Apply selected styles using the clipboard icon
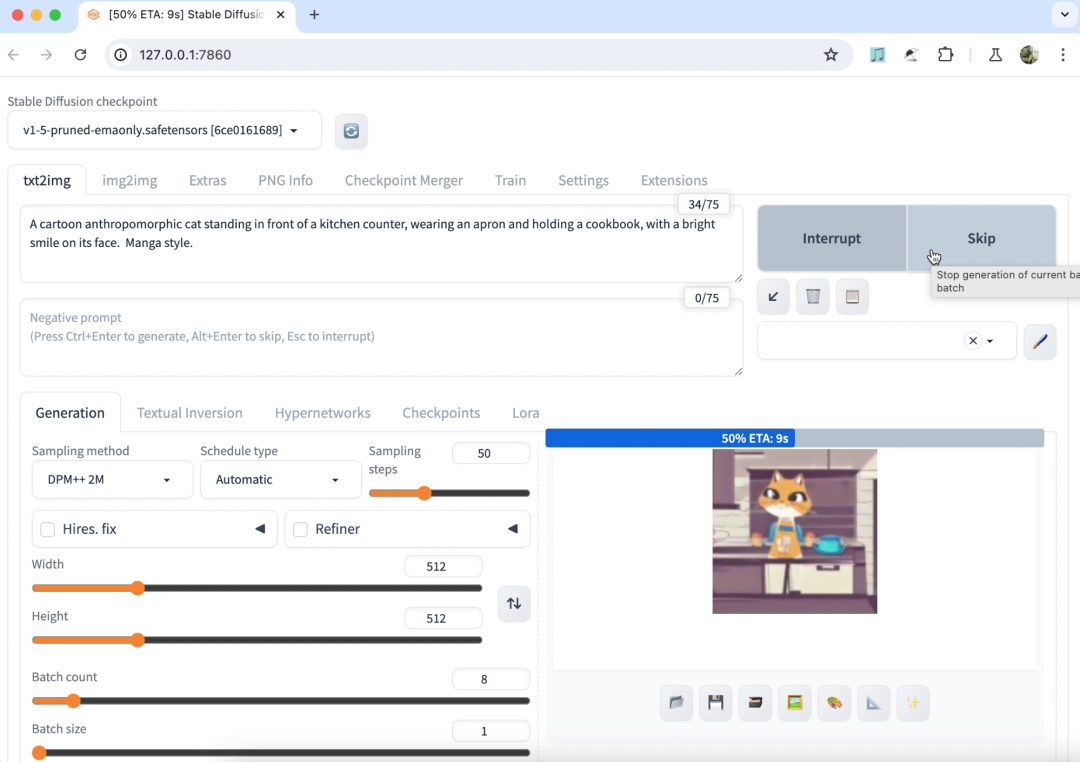The height and width of the screenshot is (762, 1080). 852,297
